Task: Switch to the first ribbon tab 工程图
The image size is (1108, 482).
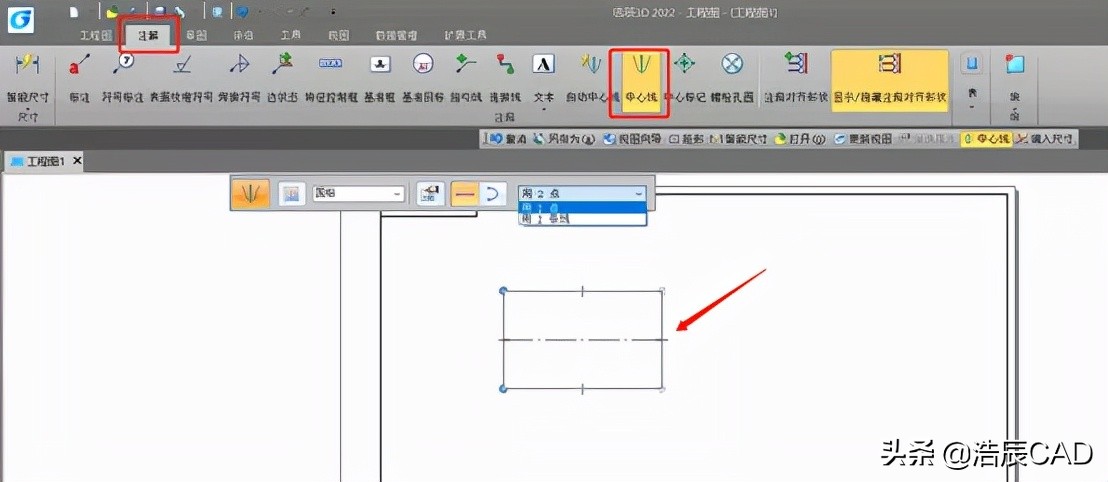Action: tap(95, 35)
